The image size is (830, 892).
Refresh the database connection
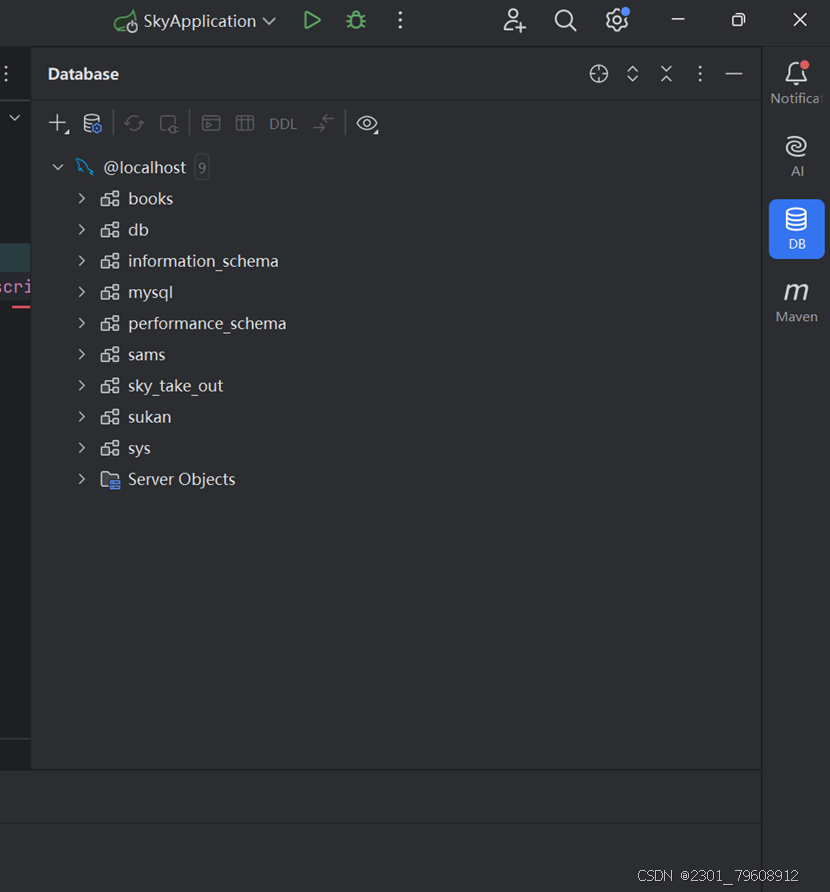(x=134, y=123)
